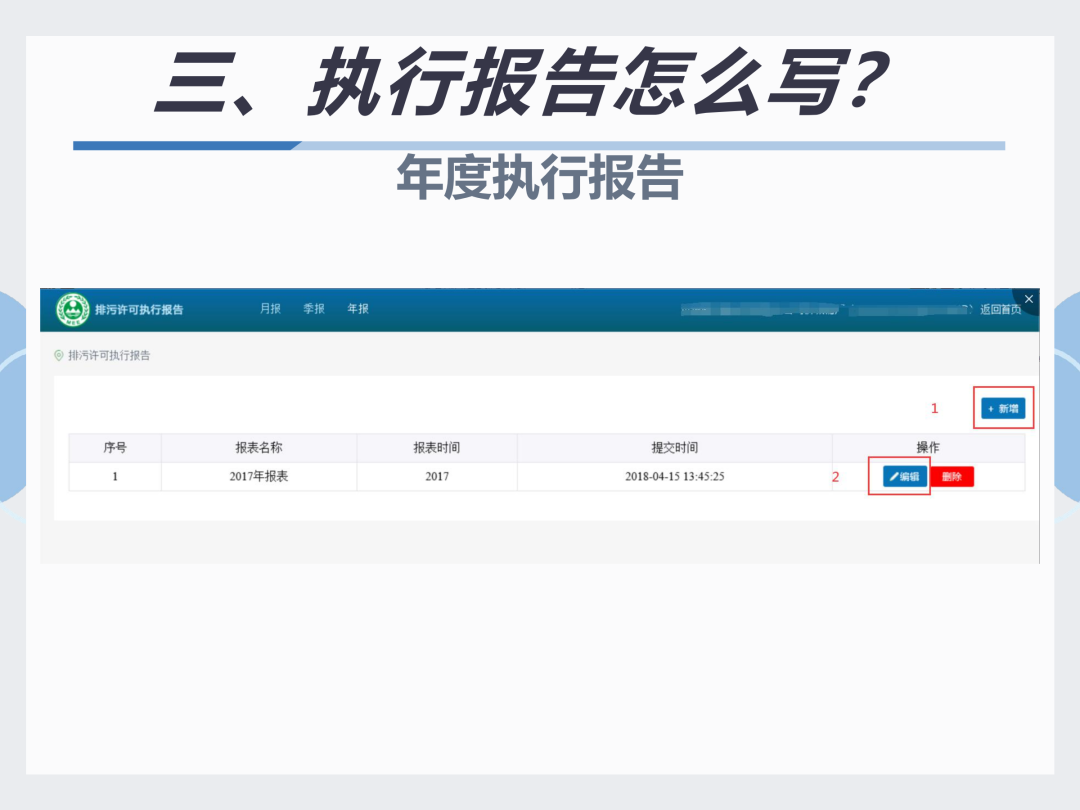Image resolution: width=1080 pixels, height=810 pixels.
Task: Select the 2017年报表 name cell
Action: 259,477
